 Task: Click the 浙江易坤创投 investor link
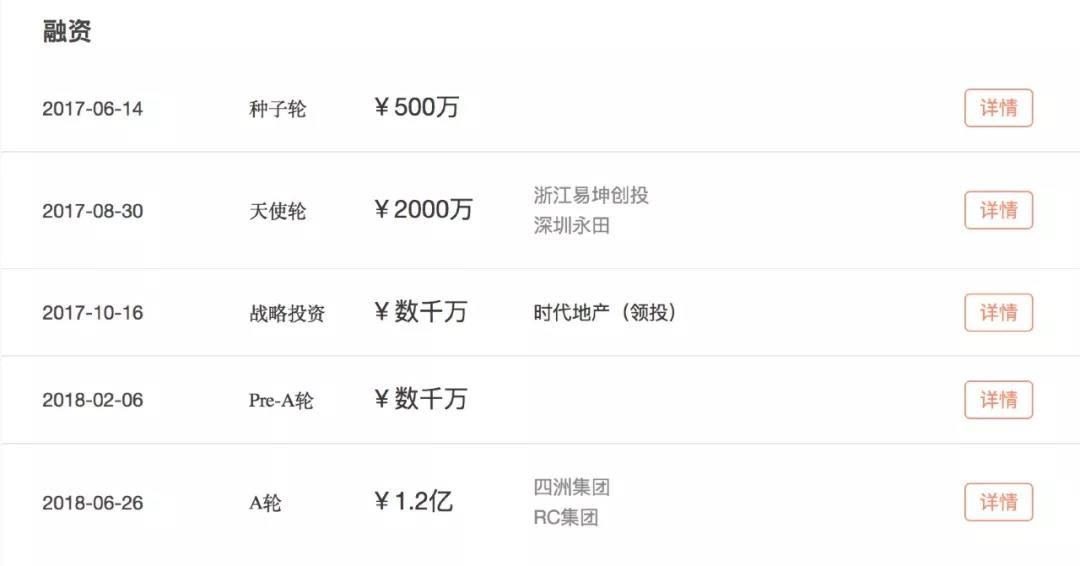pyautogui.click(x=591, y=195)
